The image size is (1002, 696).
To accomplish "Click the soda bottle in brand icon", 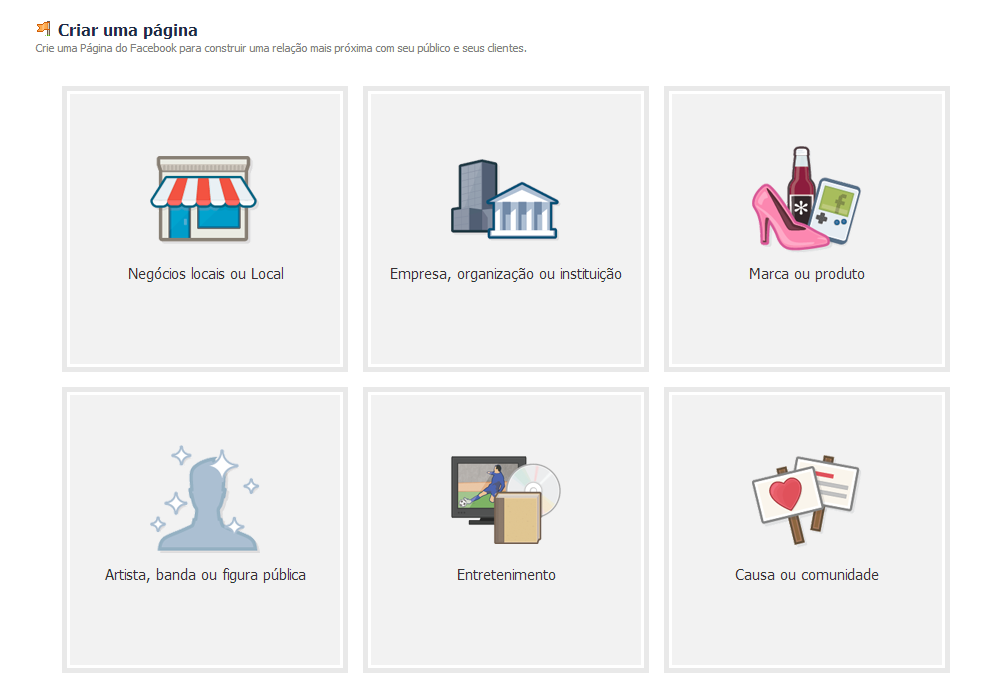I will (x=801, y=186).
